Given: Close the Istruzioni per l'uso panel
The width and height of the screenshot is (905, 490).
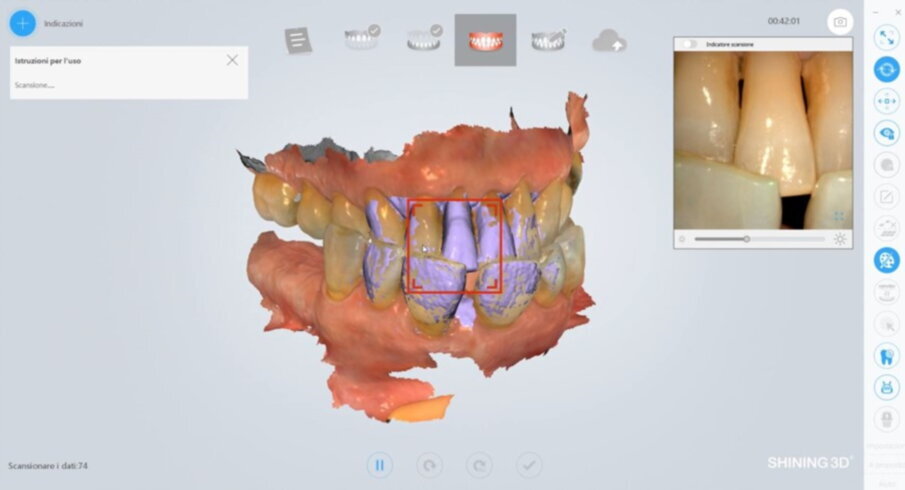Looking at the screenshot, I should pos(232,60).
